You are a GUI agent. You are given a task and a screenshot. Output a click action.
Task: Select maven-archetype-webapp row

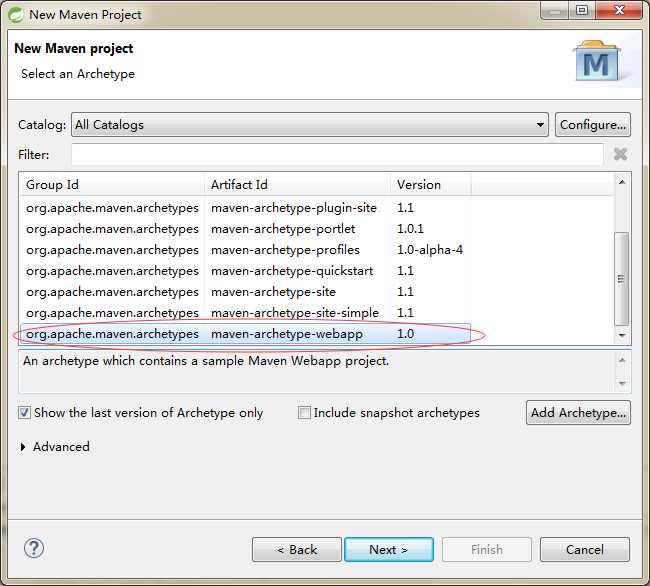(x=245, y=334)
